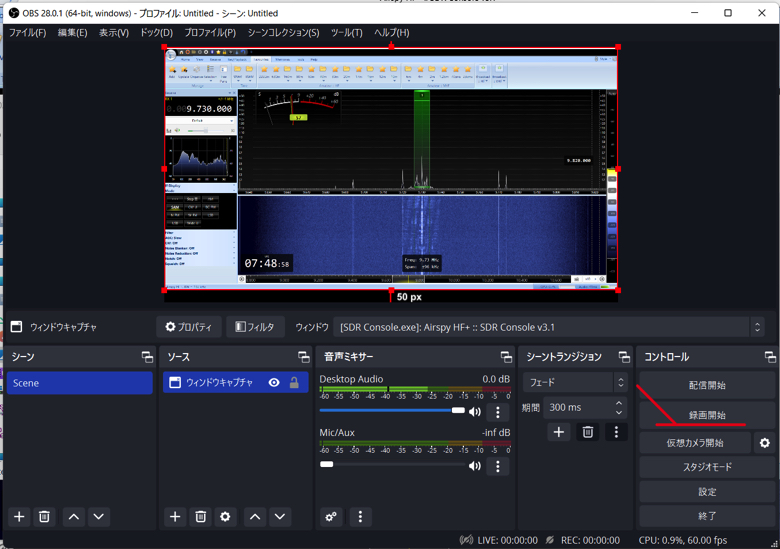Click the 期間 300 ms field
Viewport: 780px width, 549px height.
pyautogui.click(x=585, y=408)
